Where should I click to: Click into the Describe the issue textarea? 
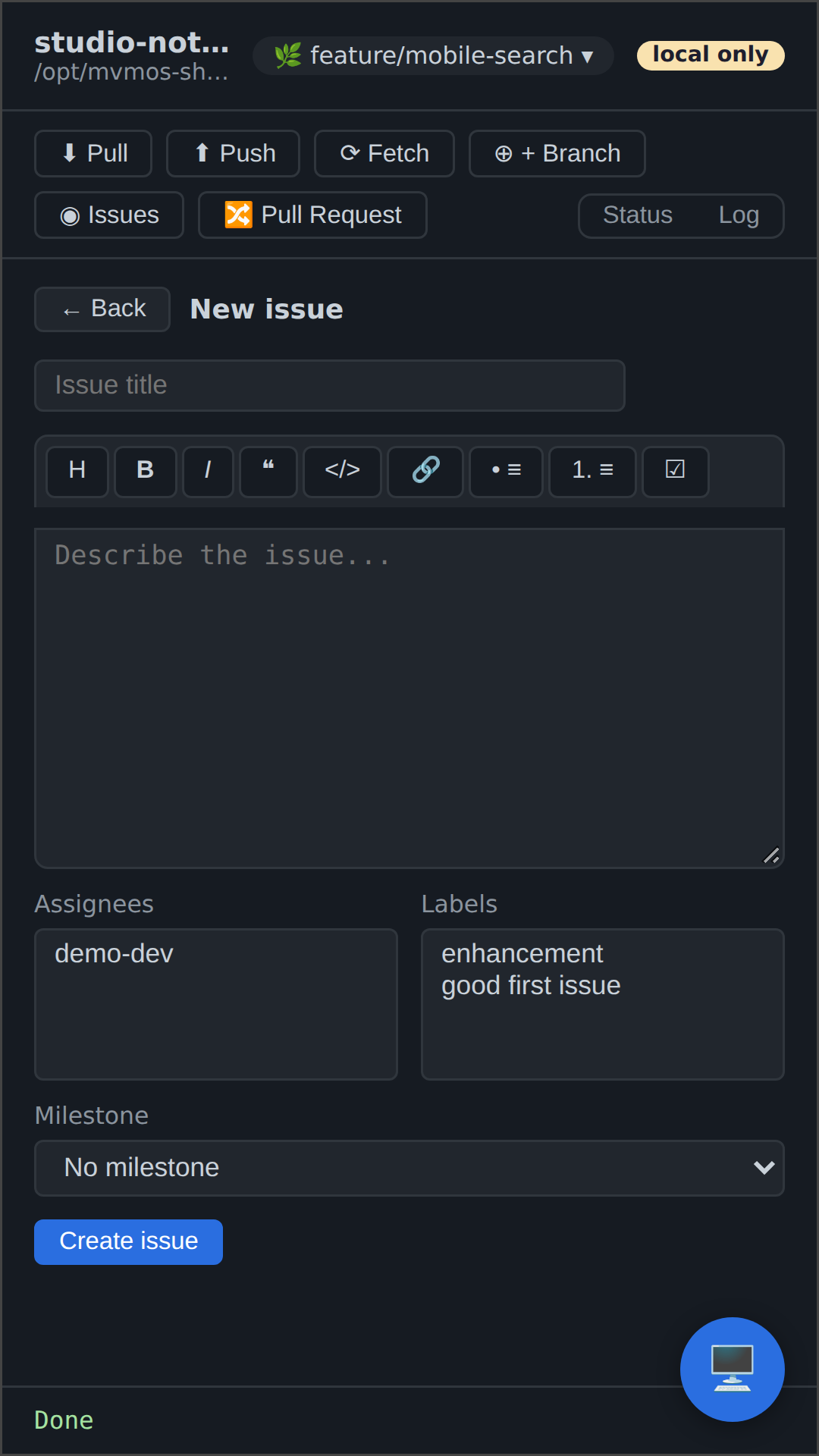tap(409, 698)
